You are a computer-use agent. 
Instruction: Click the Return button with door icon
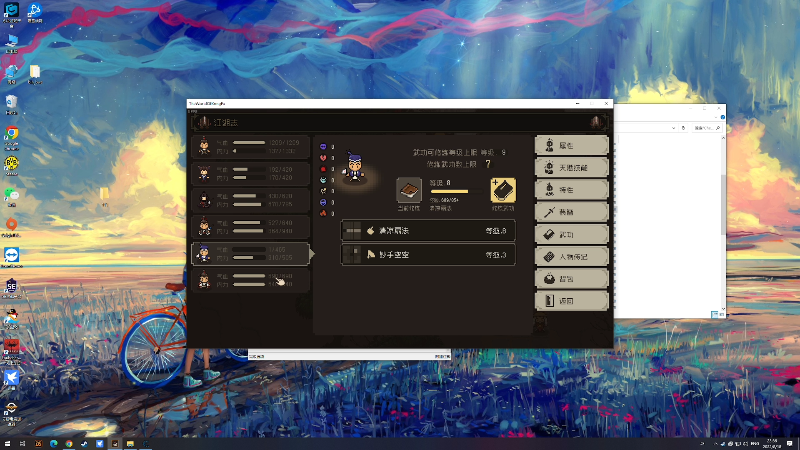point(571,301)
